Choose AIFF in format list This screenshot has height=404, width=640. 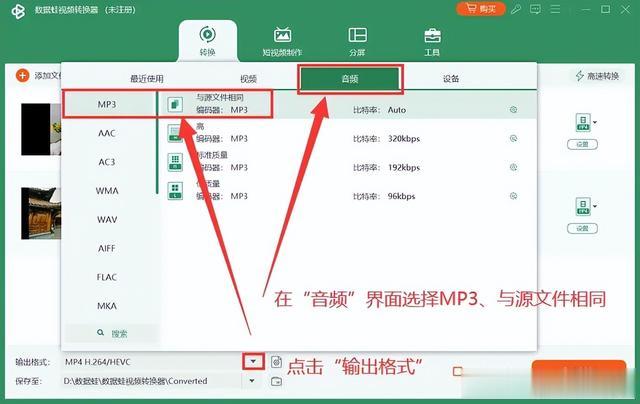107,248
